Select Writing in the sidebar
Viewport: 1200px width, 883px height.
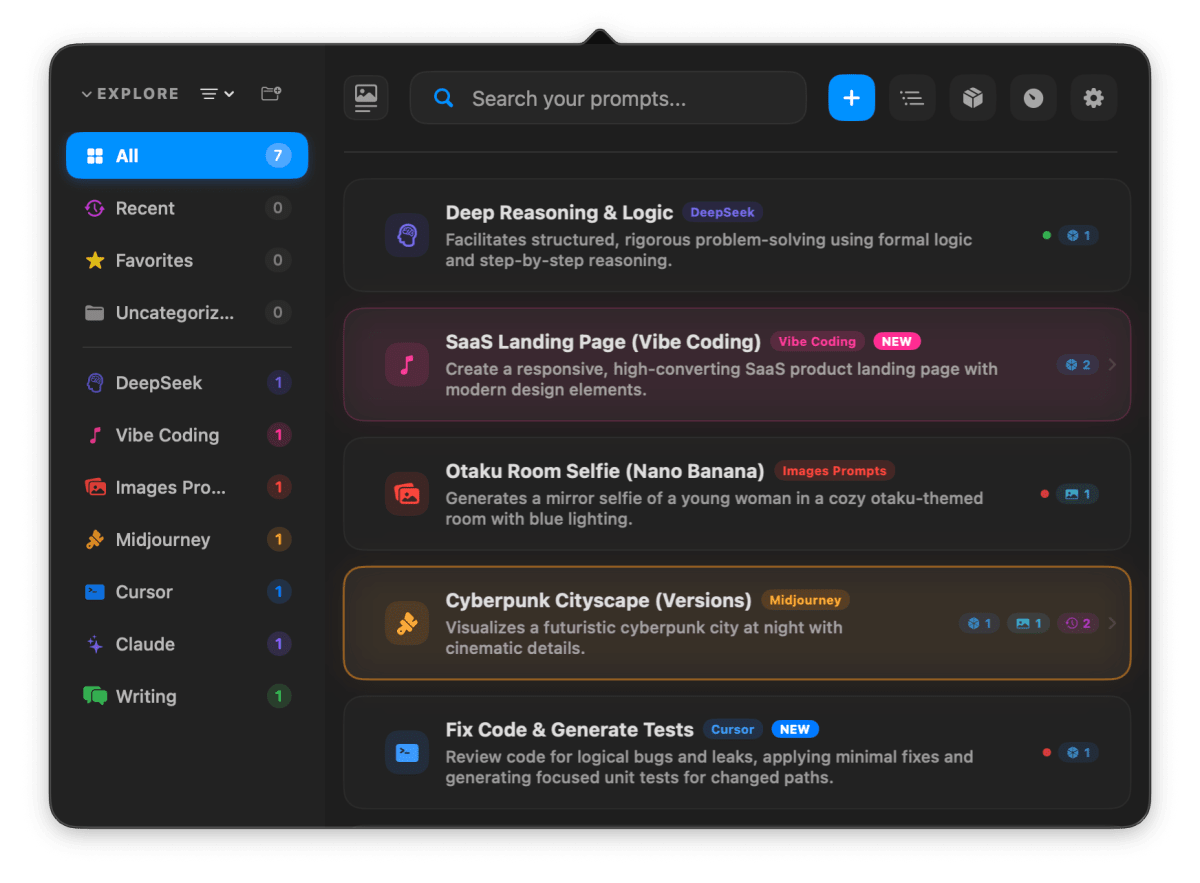pyautogui.click(x=187, y=696)
